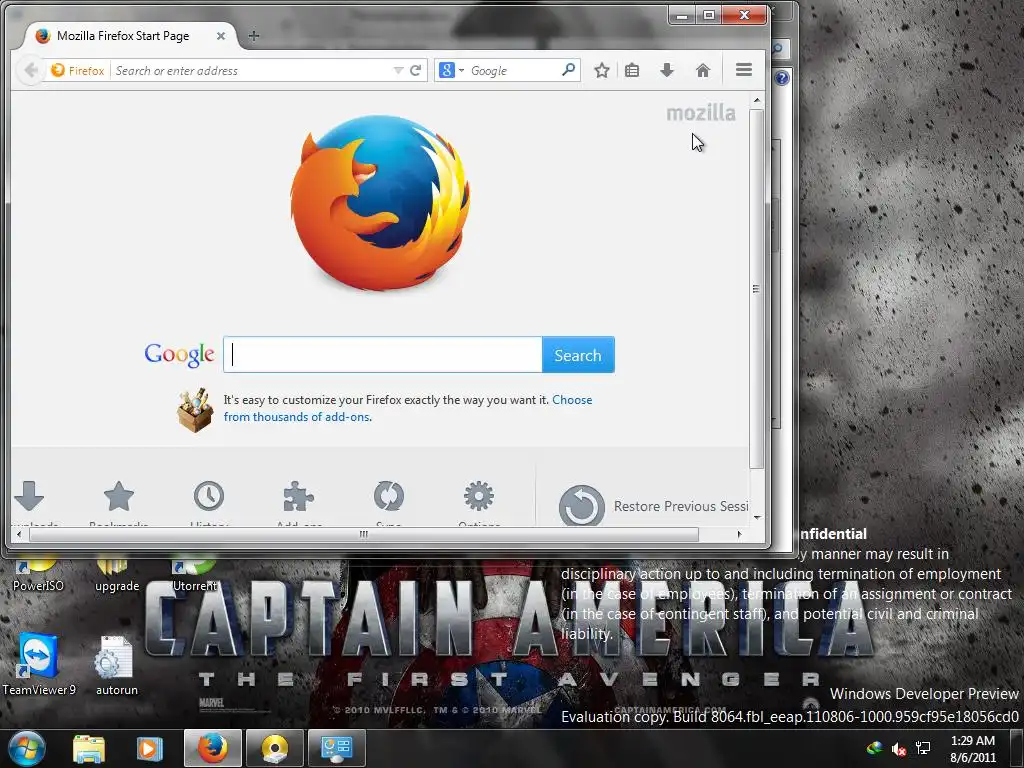Viewport: 1024px width, 768px height.
Task: Click the Firefox back arrow button
Action: 30,70
